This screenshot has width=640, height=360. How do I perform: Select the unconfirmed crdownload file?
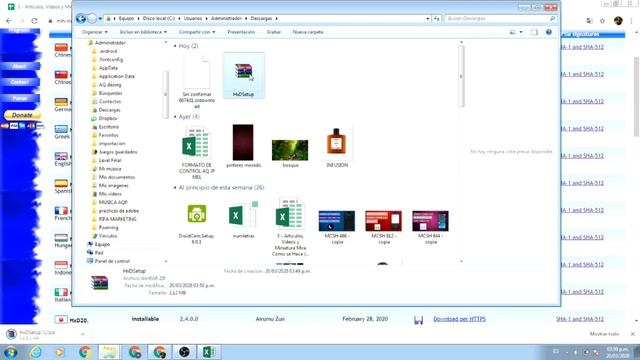point(197,82)
